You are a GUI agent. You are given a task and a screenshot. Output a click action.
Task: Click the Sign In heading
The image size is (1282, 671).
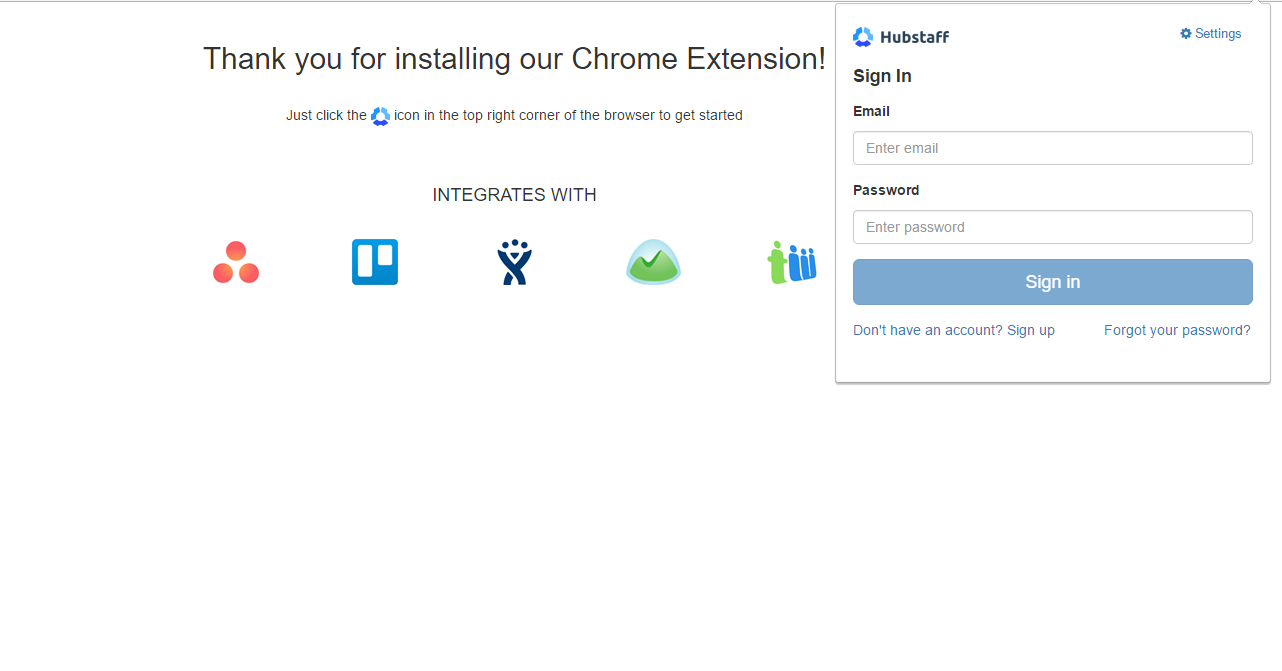(882, 75)
